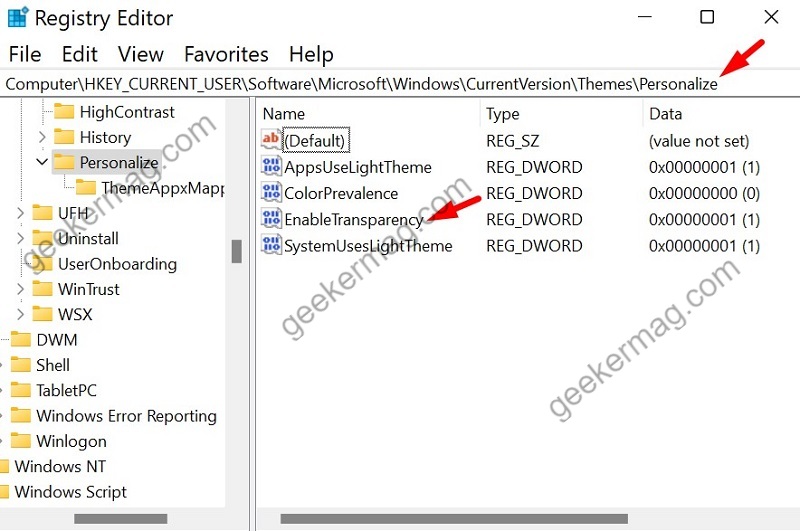800x531 pixels.
Task: Expand the History tree node
Action: click(x=42, y=137)
